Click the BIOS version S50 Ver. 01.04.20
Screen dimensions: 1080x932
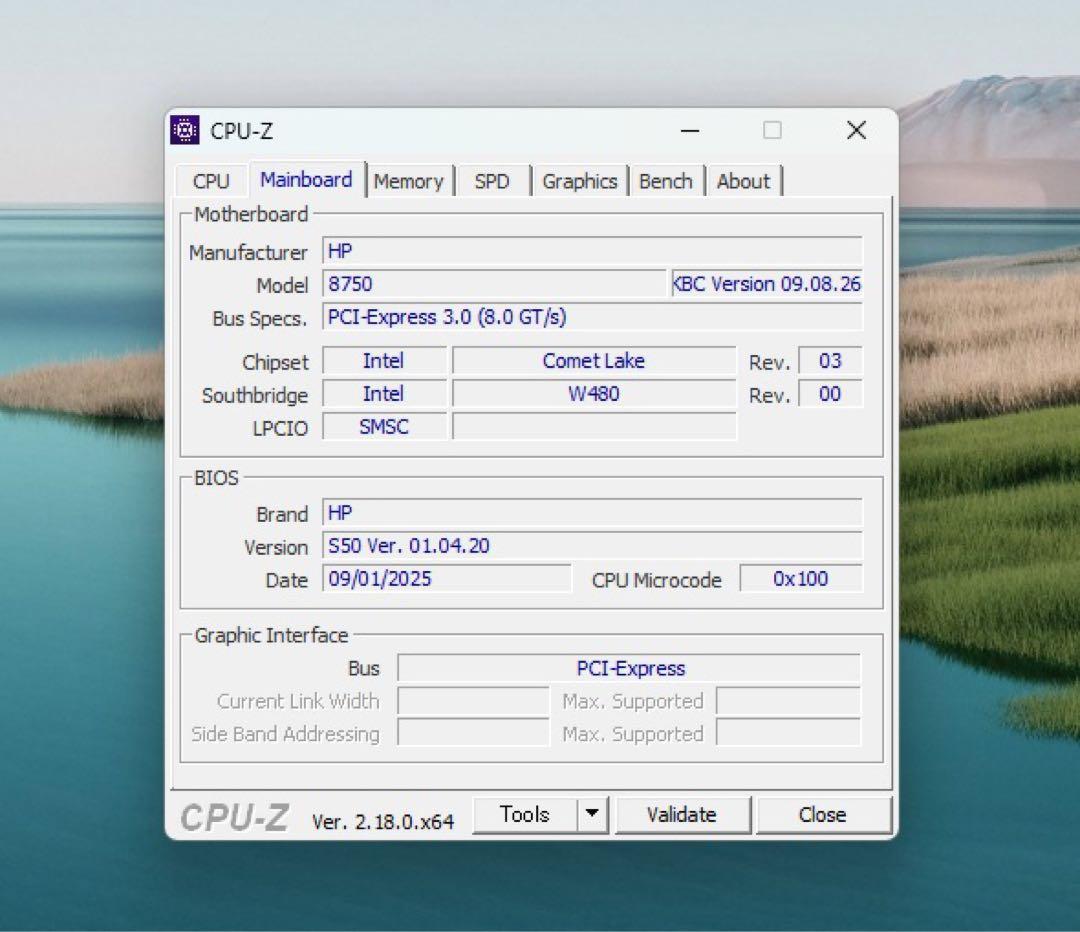(x=592, y=546)
